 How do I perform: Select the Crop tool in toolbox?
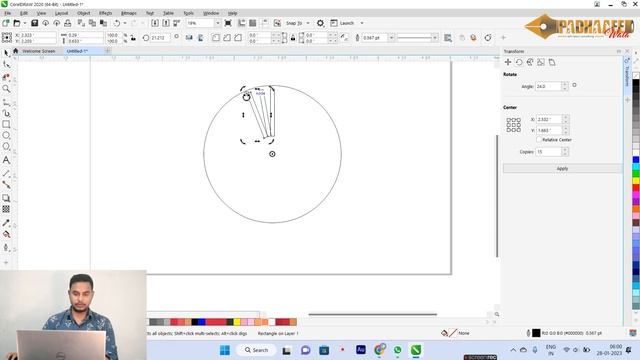(6, 77)
